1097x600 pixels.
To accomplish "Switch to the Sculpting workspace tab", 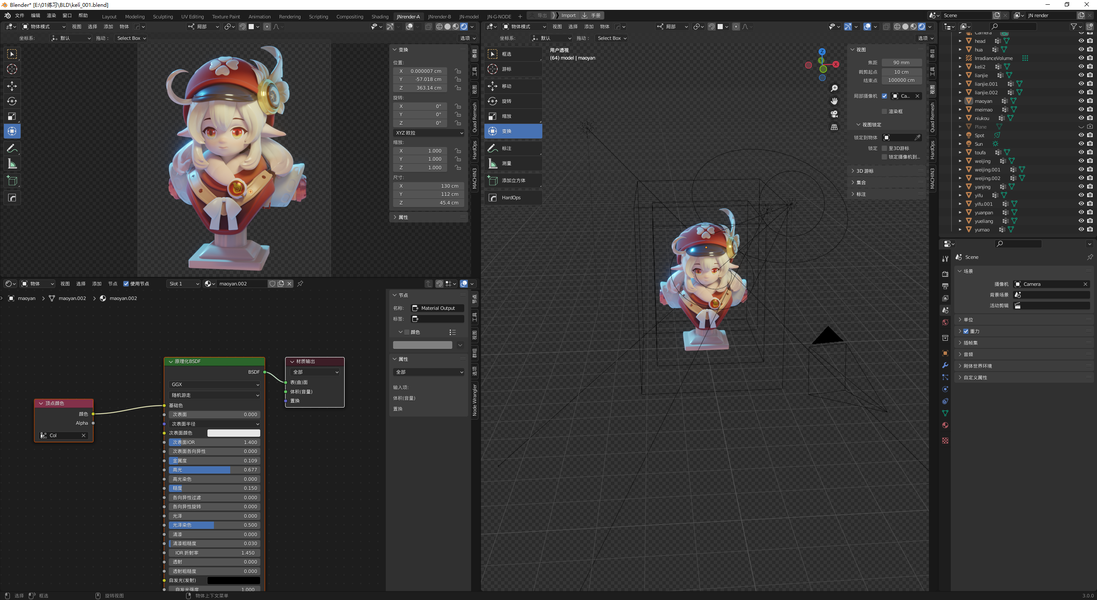I will coord(162,16).
